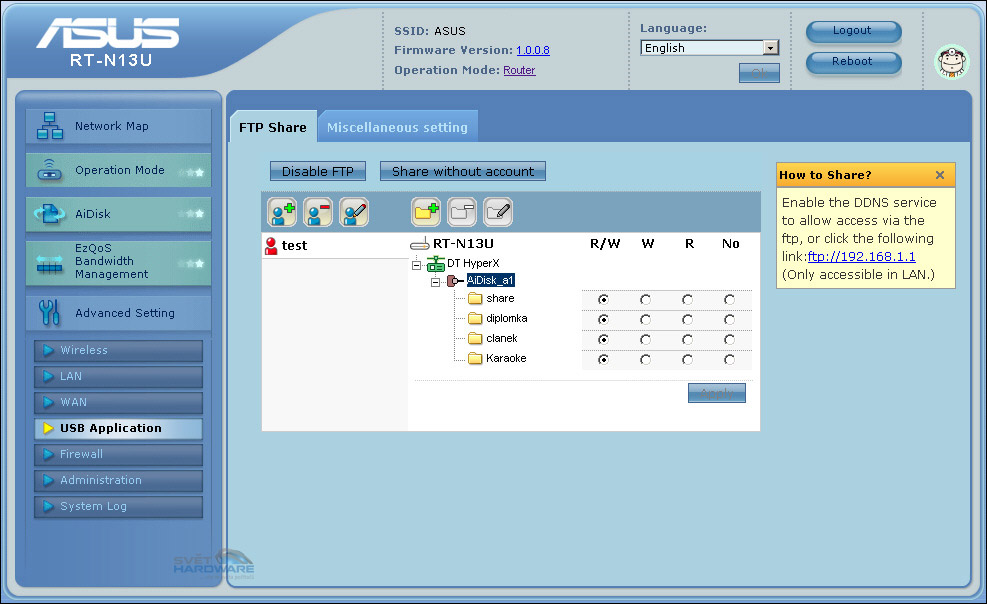Open the Wireless advanced settings menu
The width and height of the screenshot is (987, 604).
(118, 351)
